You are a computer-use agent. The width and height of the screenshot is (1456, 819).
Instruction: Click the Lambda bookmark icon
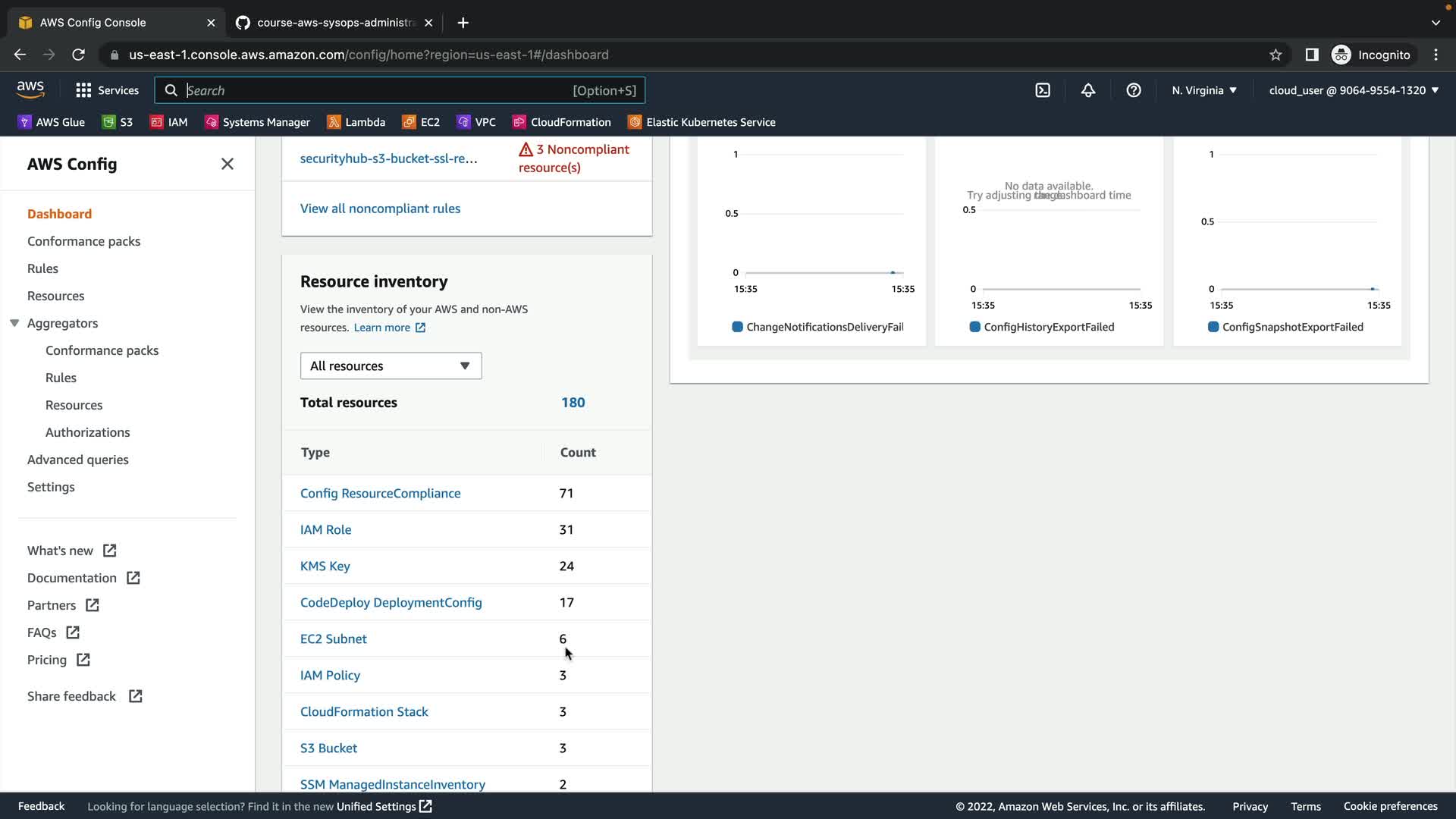point(334,122)
